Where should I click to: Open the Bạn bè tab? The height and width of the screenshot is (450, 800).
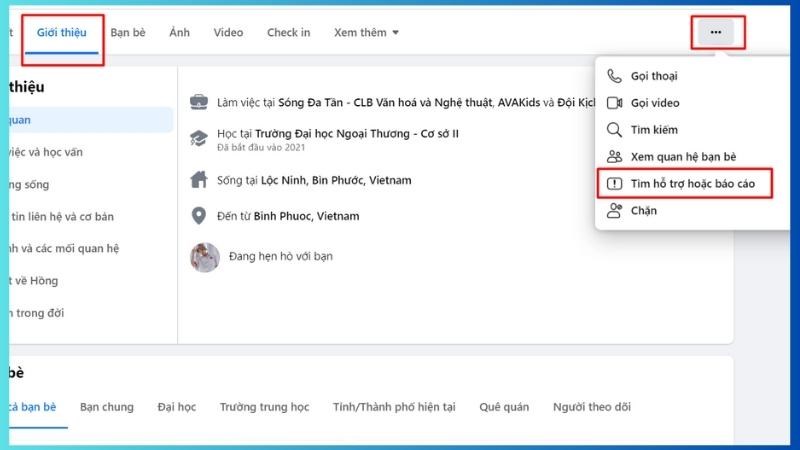click(128, 33)
